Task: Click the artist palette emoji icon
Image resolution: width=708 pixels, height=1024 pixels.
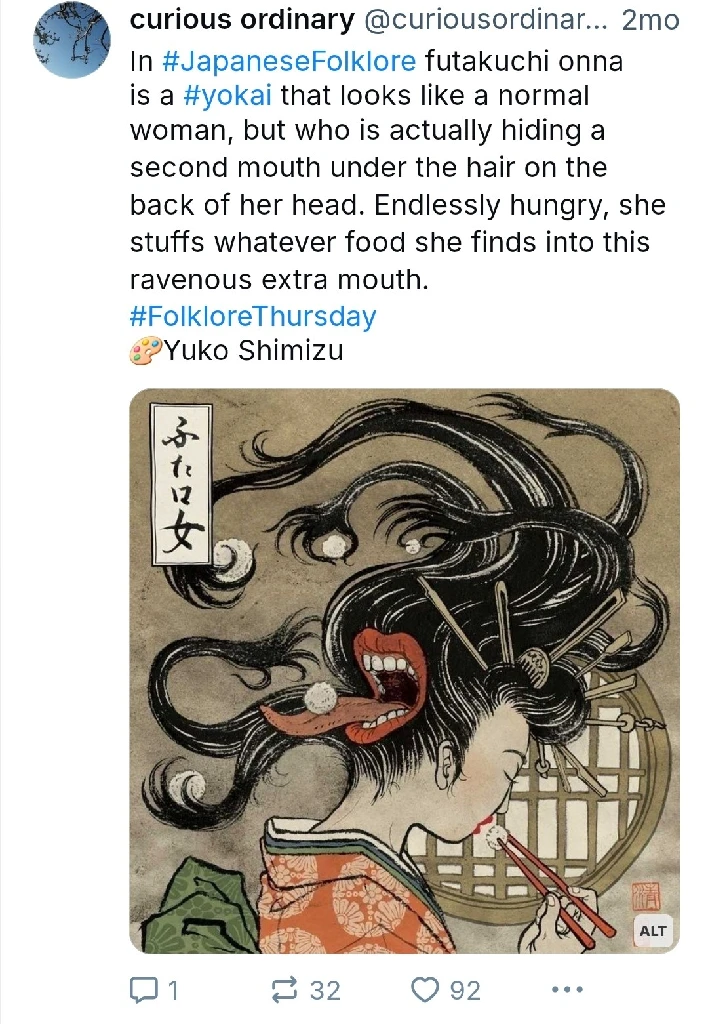Action: tap(145, 350)
